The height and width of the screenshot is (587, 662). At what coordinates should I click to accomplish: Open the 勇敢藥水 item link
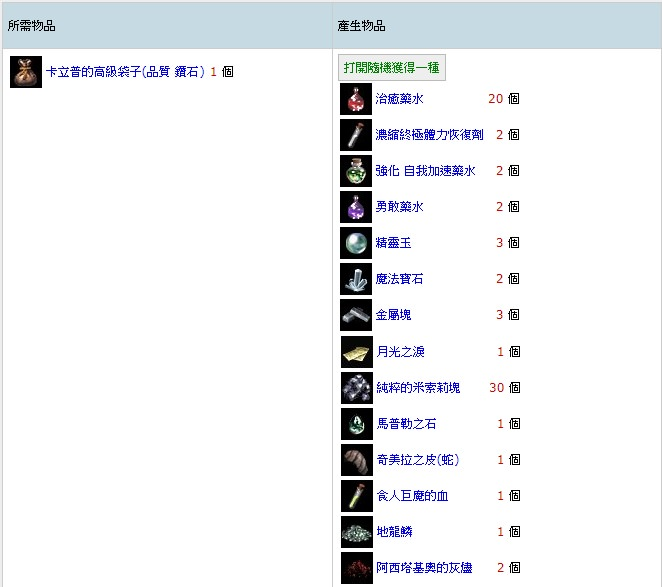click(399, 207)
